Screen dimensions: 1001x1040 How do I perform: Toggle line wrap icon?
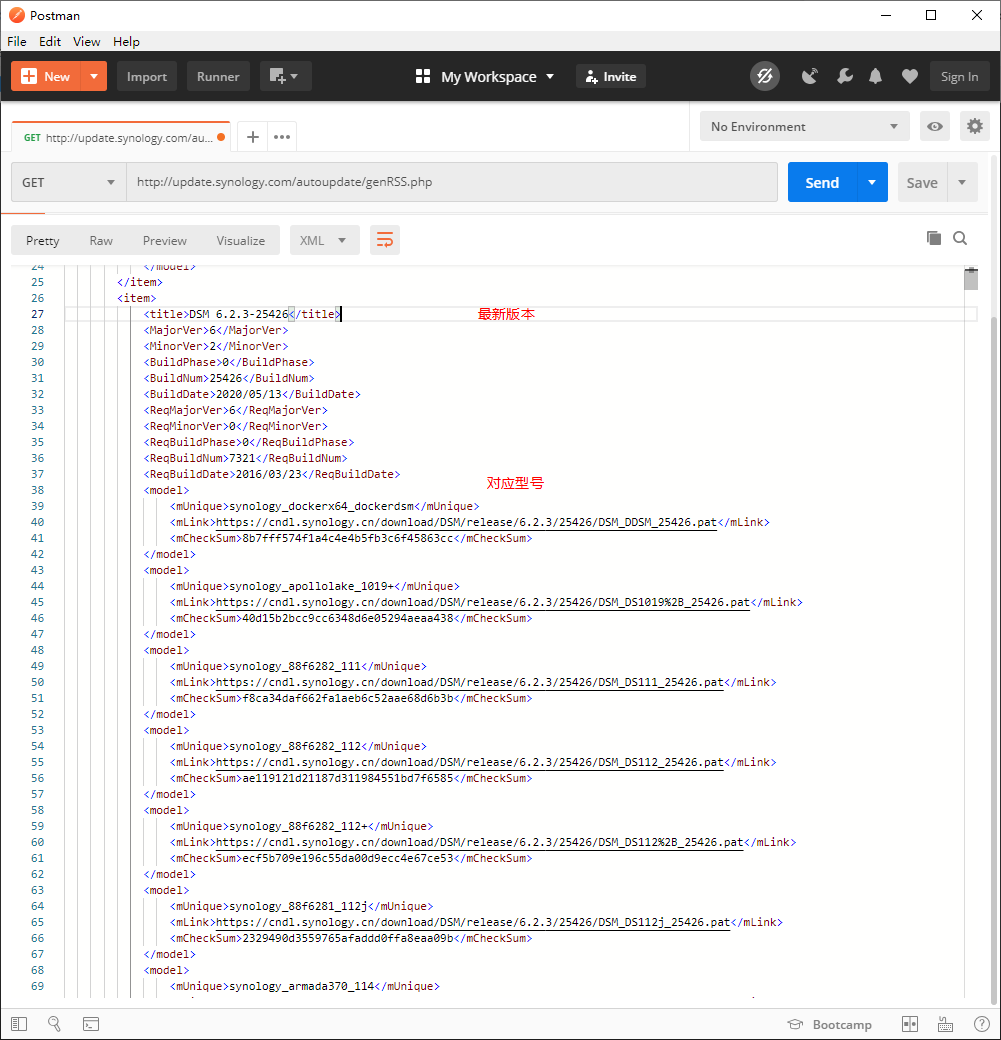(385, 240)
